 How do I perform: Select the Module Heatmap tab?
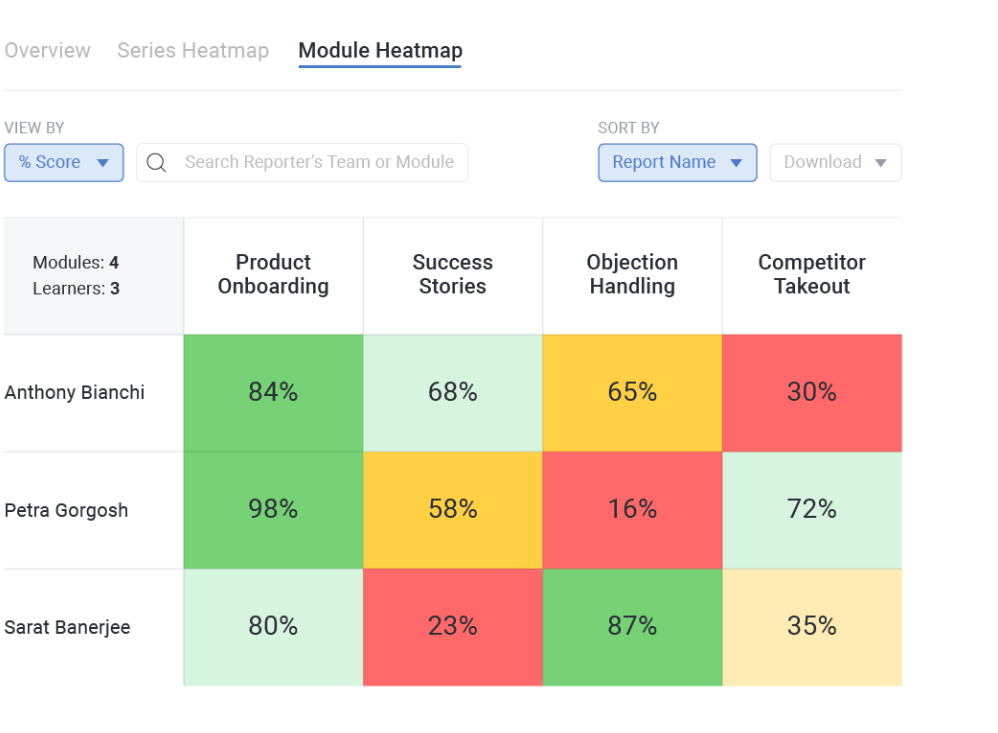tap(380, 51)
